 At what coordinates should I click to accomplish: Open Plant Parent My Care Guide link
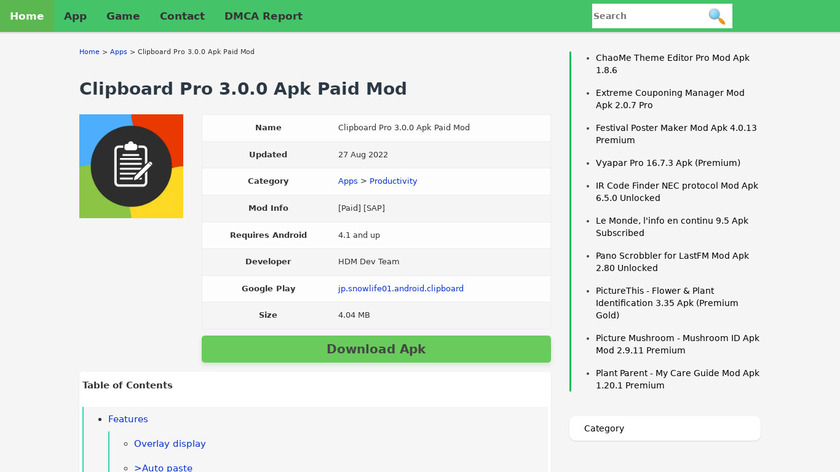click(x=677, y=379)
